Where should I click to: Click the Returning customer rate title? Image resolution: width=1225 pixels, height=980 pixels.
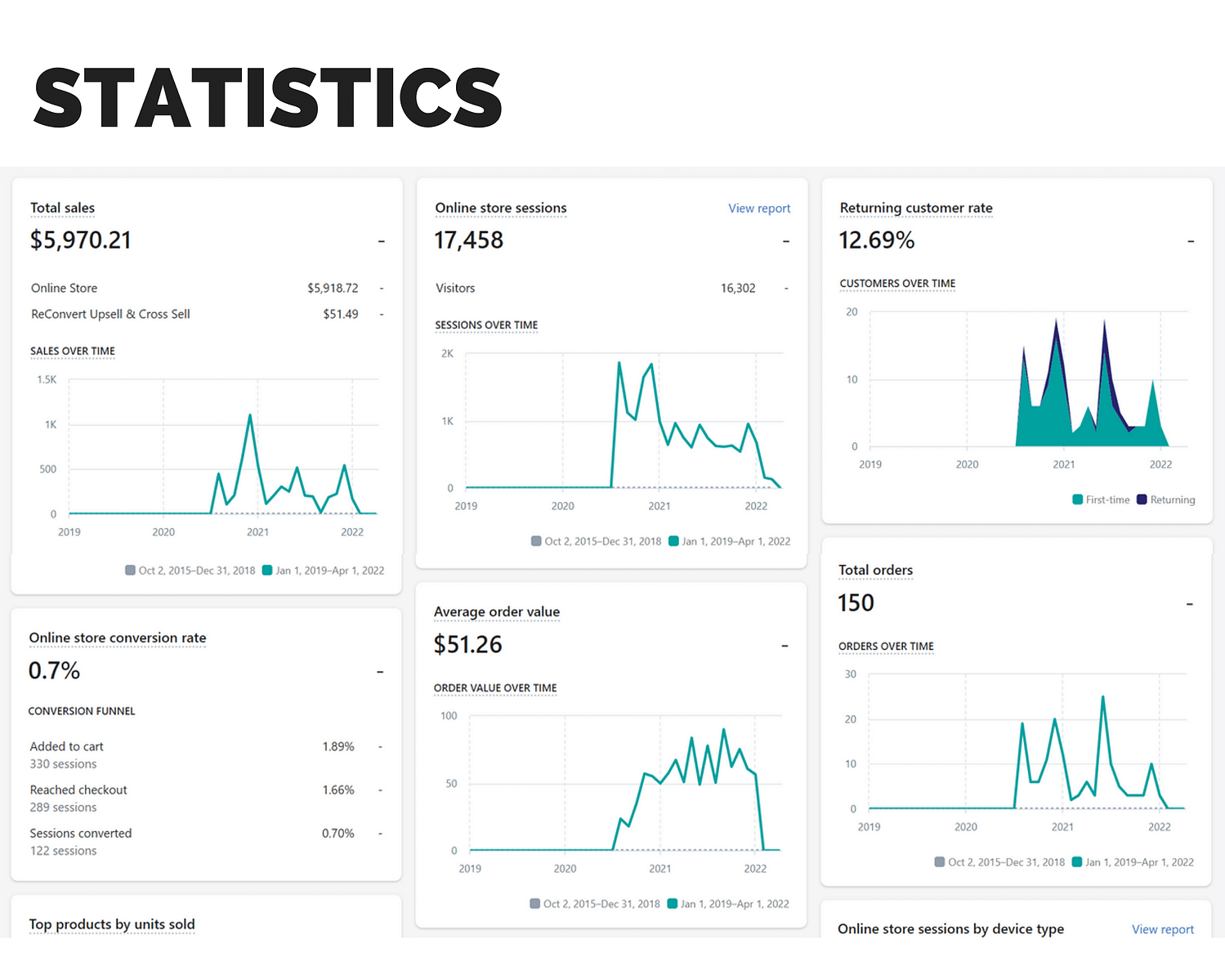(916, 208)
